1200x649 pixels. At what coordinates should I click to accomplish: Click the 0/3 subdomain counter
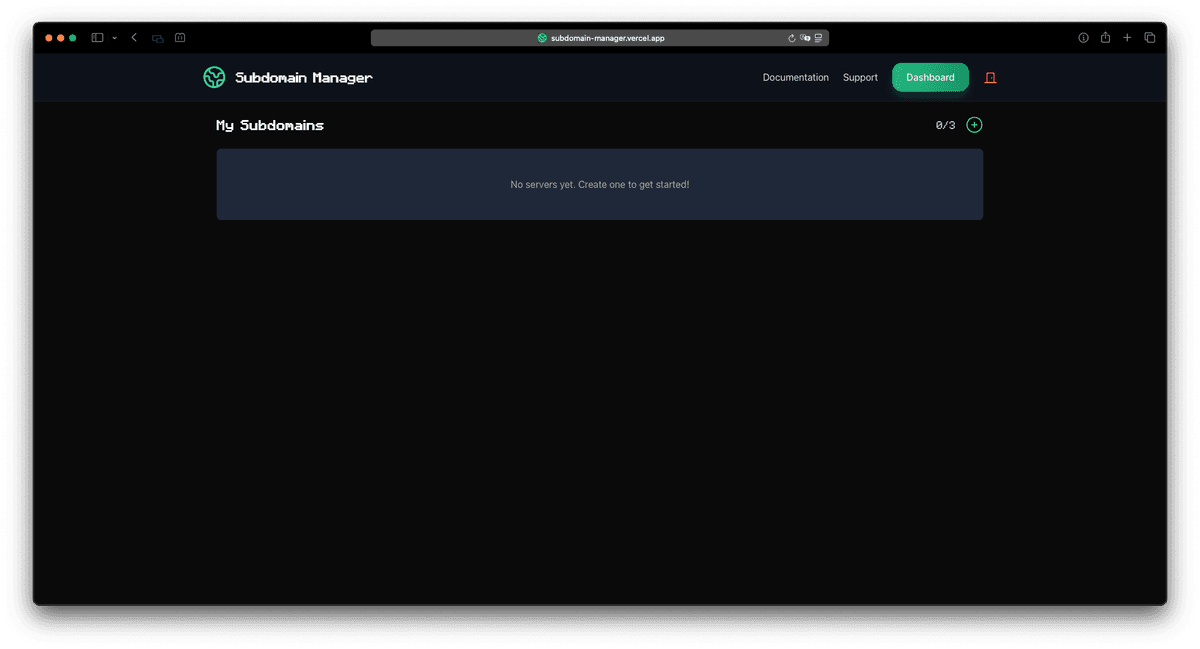coord(944,124)
